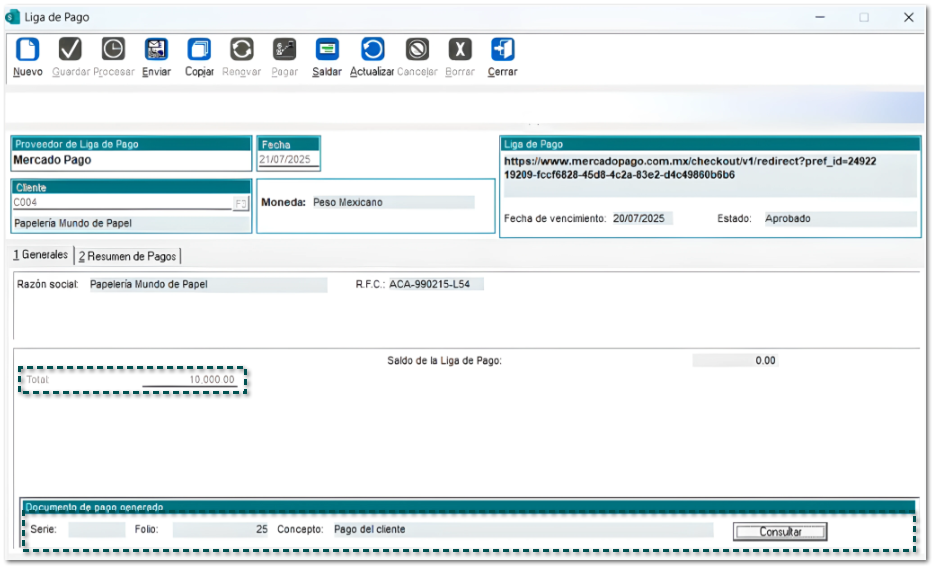Click the Copiar toolbar icon

pyautogui.click(x=199, y=50)
